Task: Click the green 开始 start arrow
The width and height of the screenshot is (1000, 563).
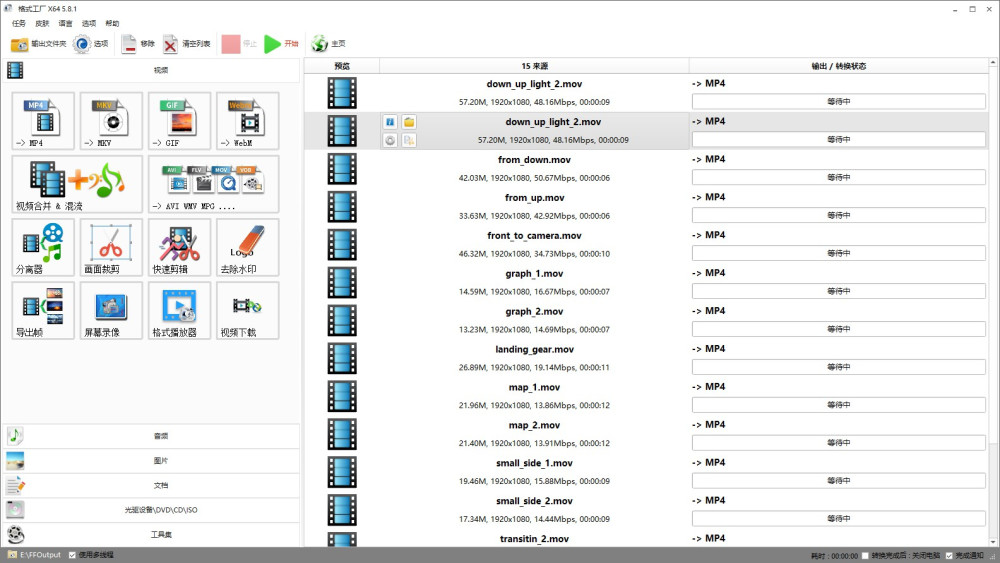Action: click(281, 43)
